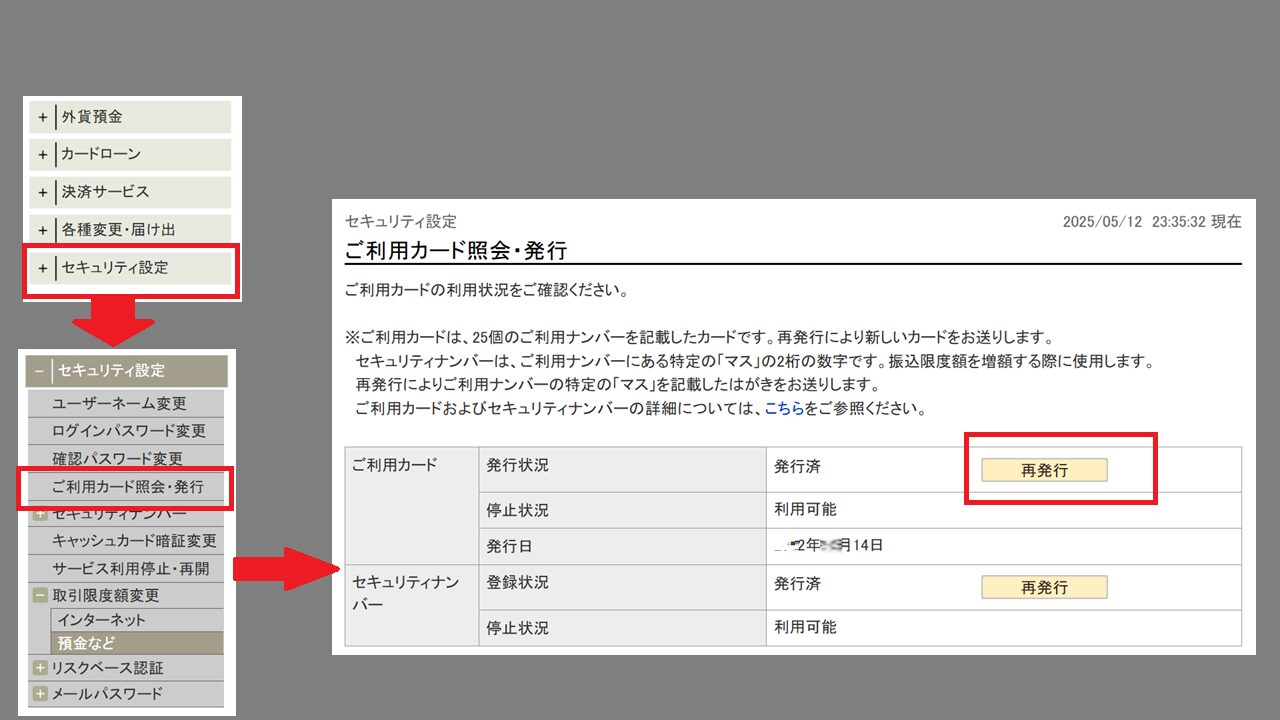The height and width of the screenshot is (720, 1280).
Task: Select 預金など under 取引限度額変更
Action: 137,643
